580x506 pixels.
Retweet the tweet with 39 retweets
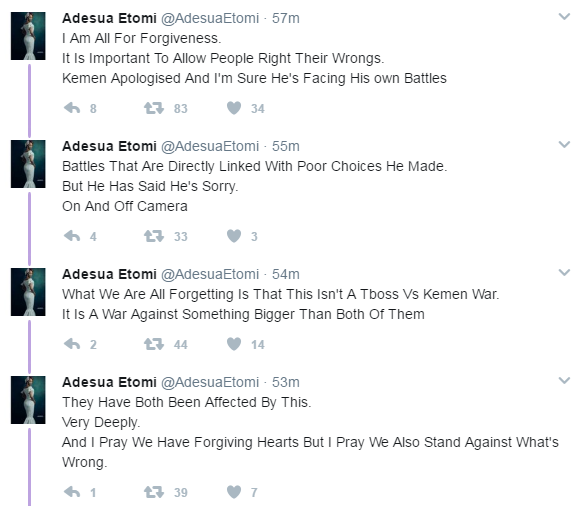point(154,492)
